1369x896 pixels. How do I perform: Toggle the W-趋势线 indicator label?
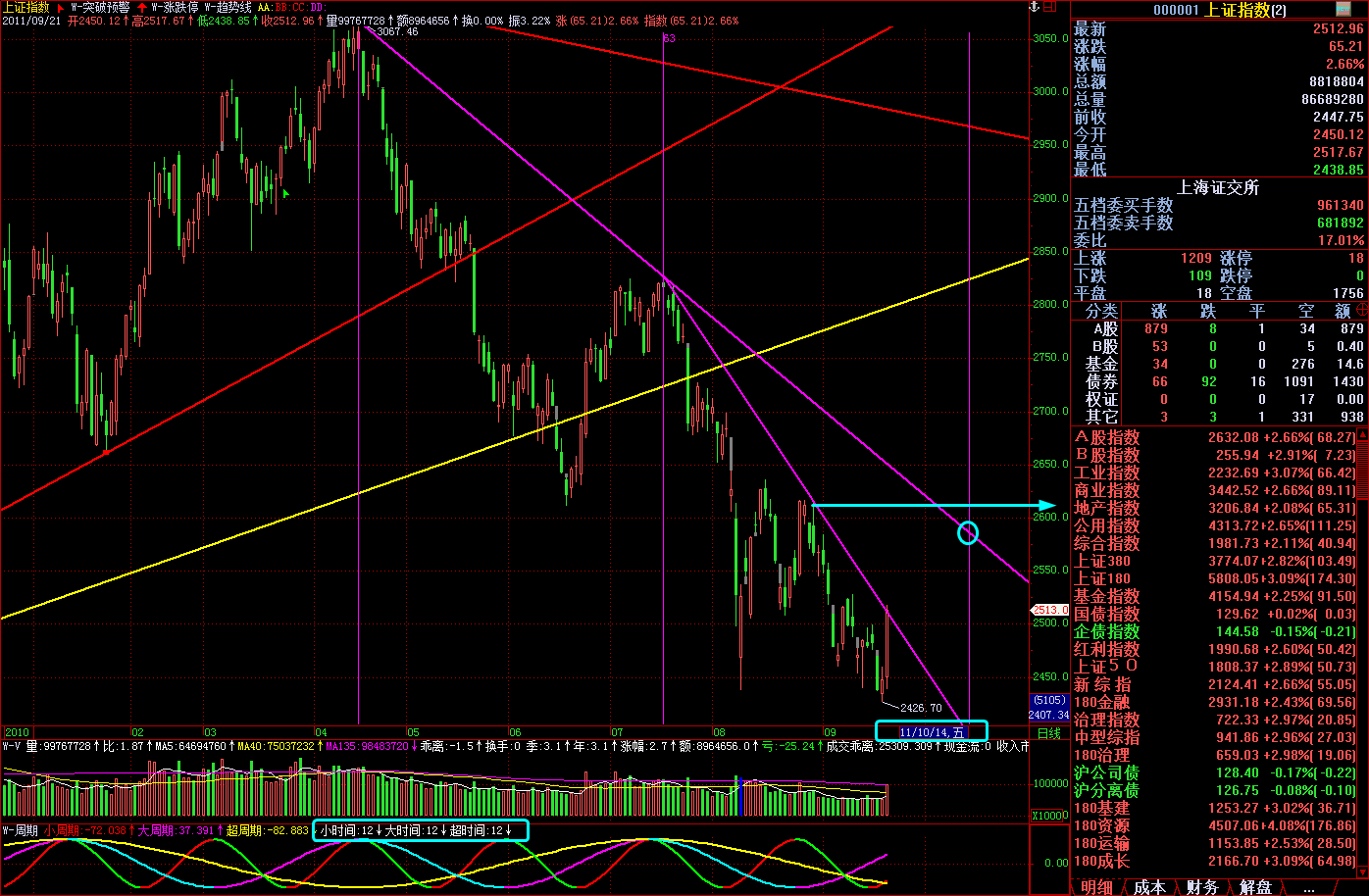pos(228,7)
